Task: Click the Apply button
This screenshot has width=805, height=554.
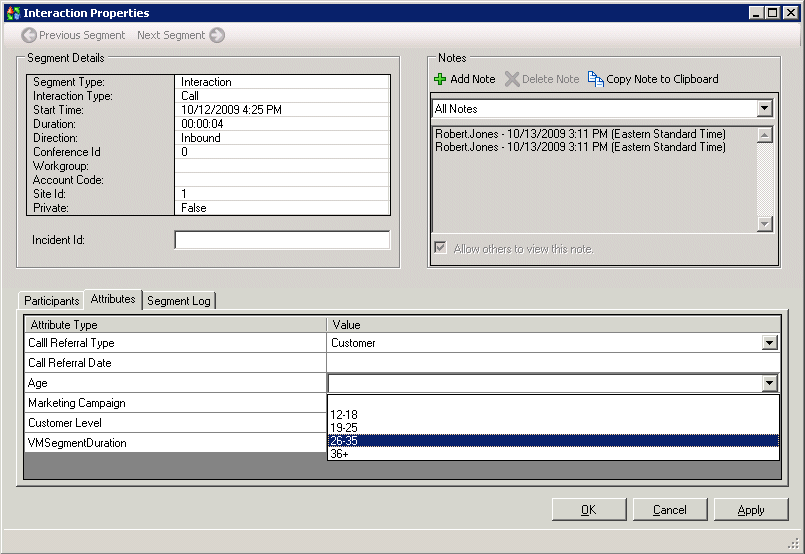Action: [x=751, y=510]
